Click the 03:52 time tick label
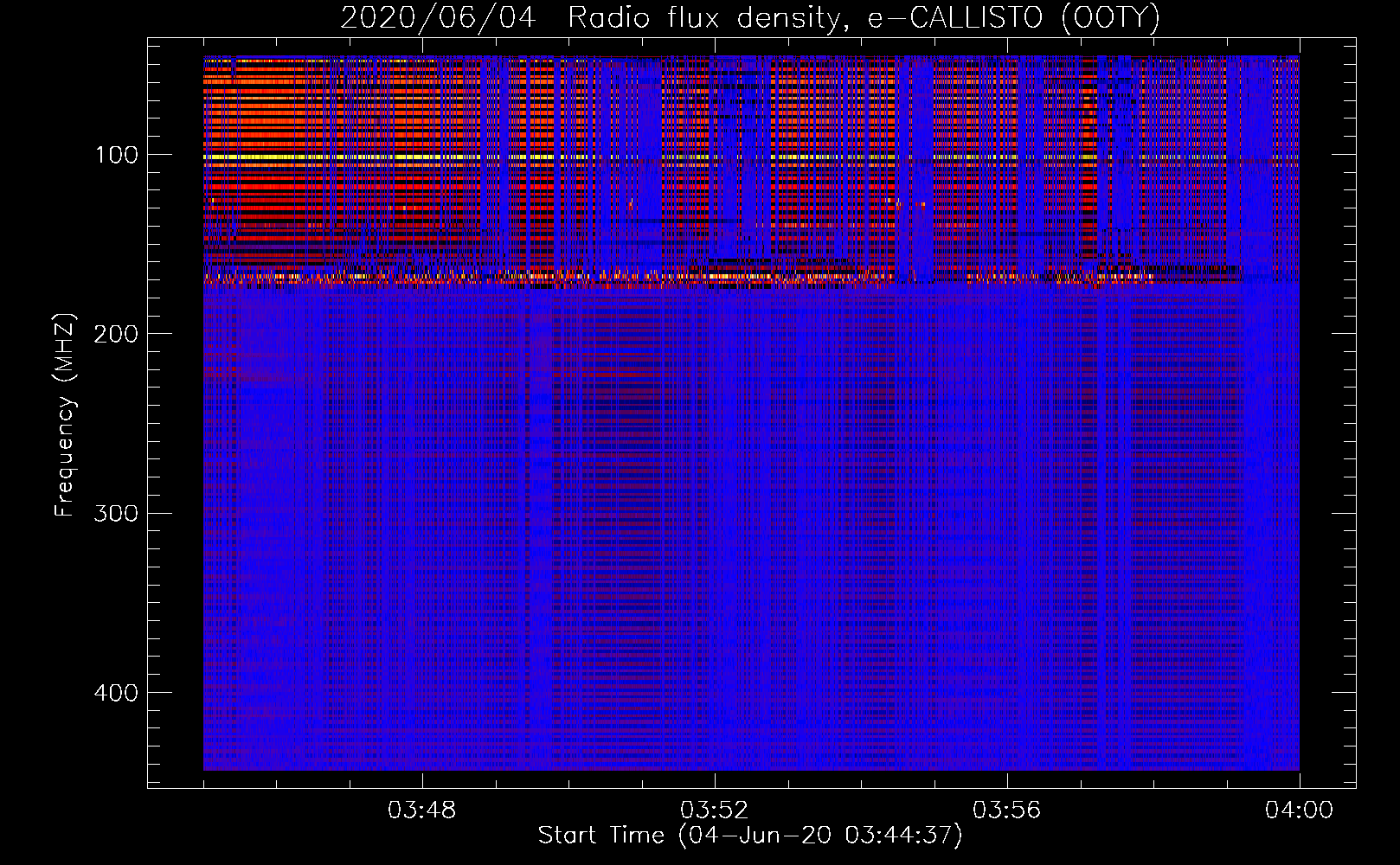This screenshot has height=865, width=1400. 715,811
